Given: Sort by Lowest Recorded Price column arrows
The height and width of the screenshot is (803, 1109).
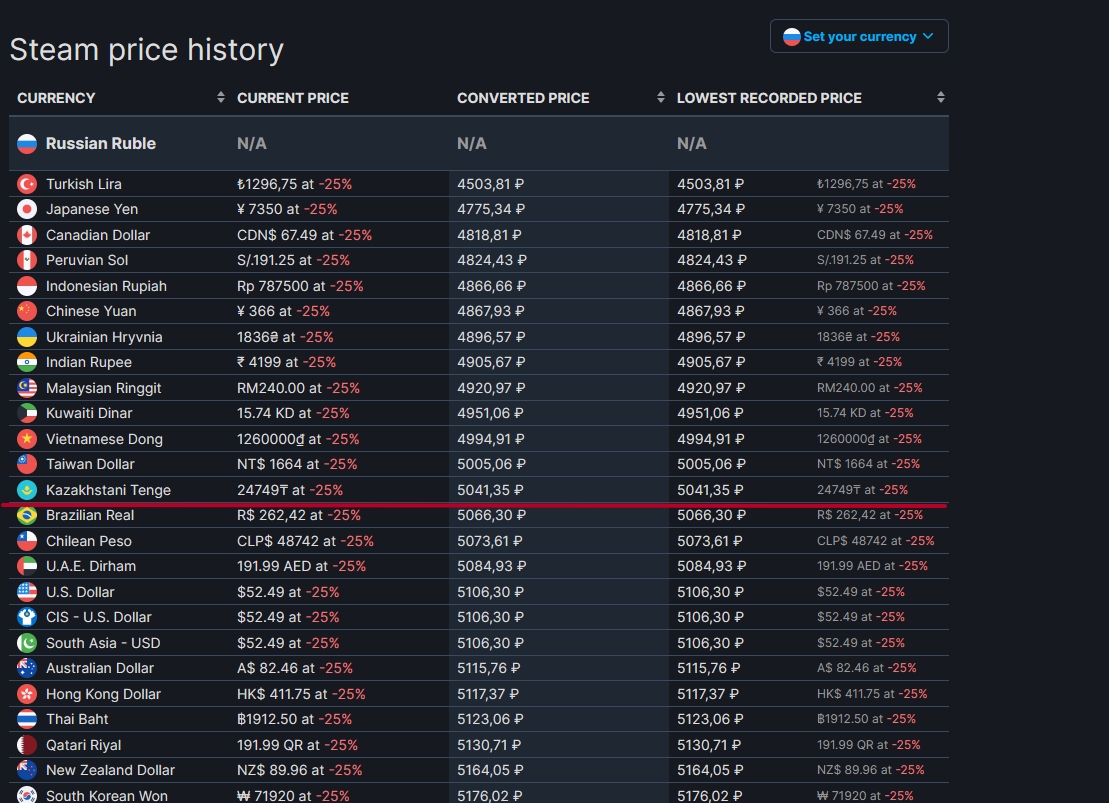Looking at the screenshot, I should [940, 98].
